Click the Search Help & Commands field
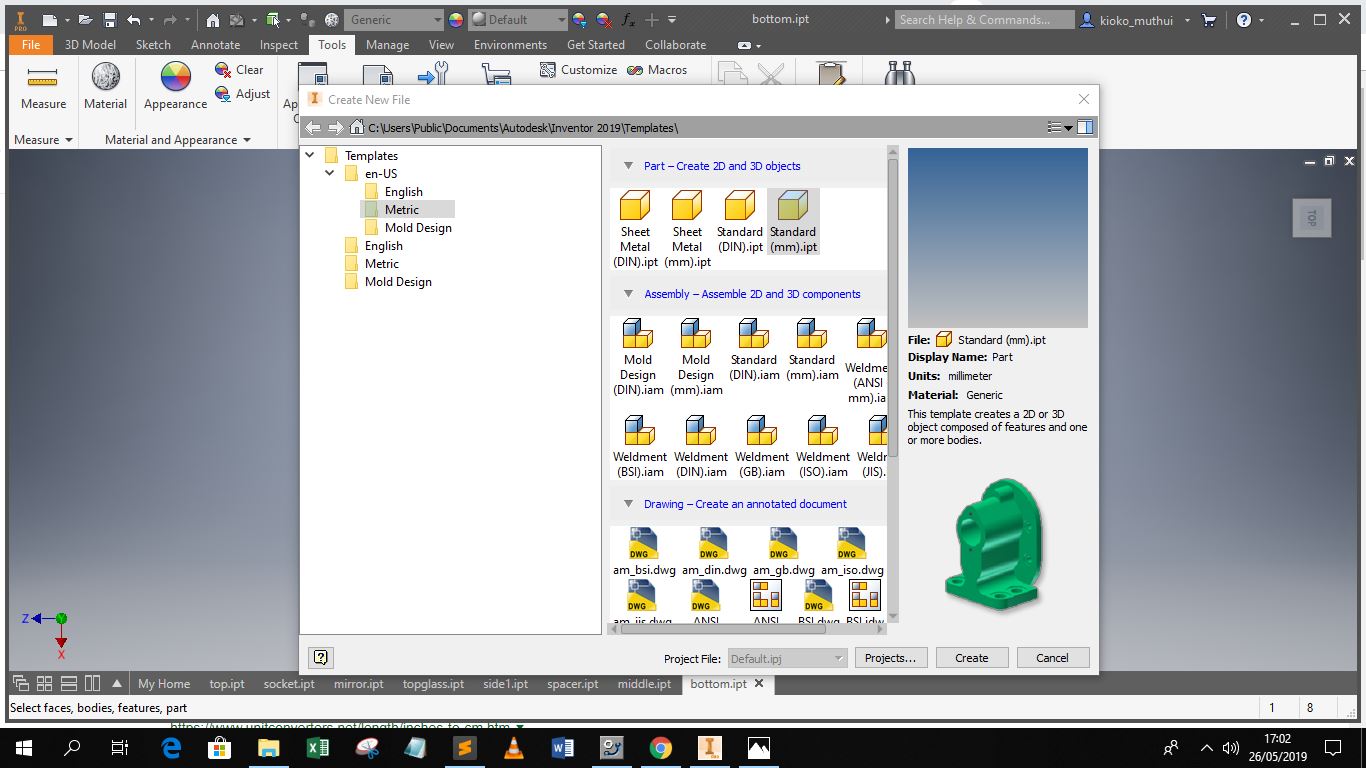Viewport: 1366px width, 768px height. tap(985, 20)
